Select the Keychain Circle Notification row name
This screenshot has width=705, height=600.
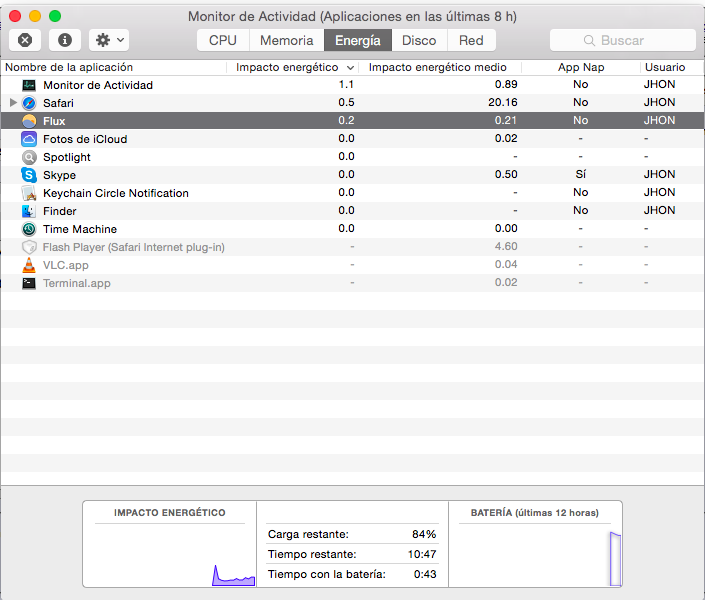pyautogui.click(x=116, y=193)
